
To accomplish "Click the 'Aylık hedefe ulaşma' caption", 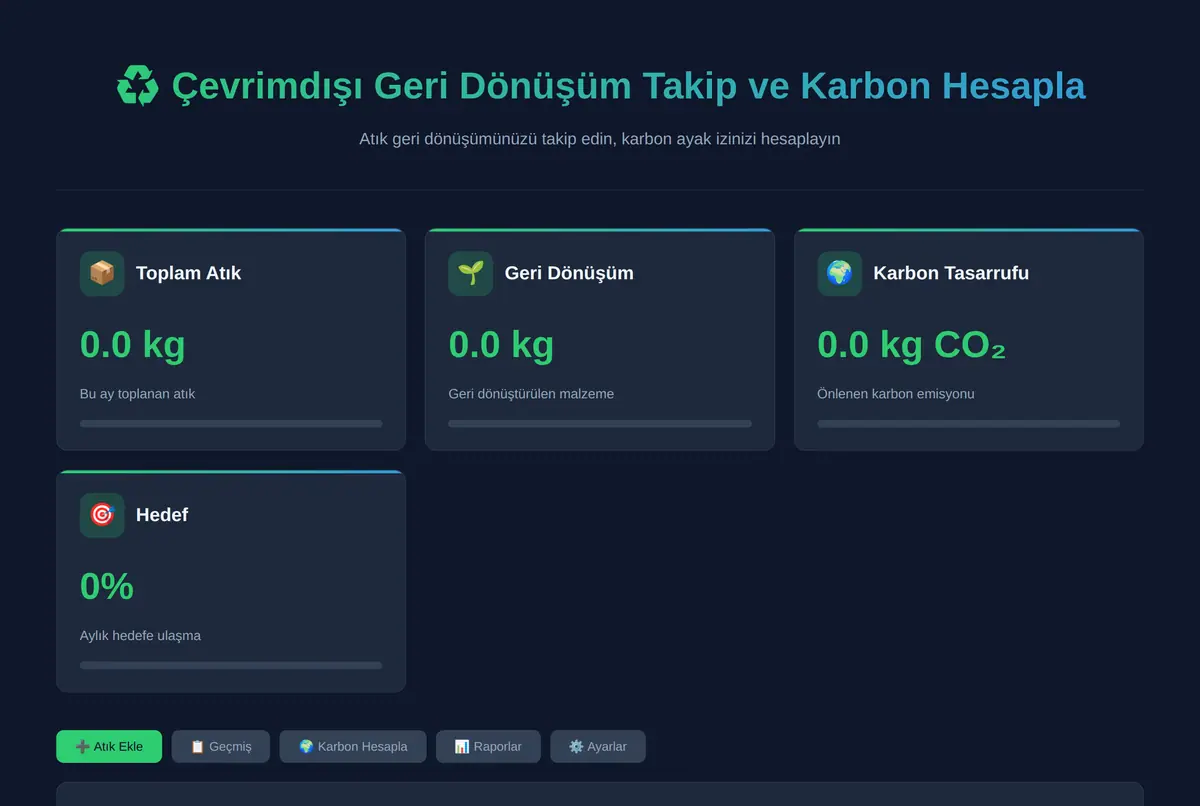I will (140, 636).
